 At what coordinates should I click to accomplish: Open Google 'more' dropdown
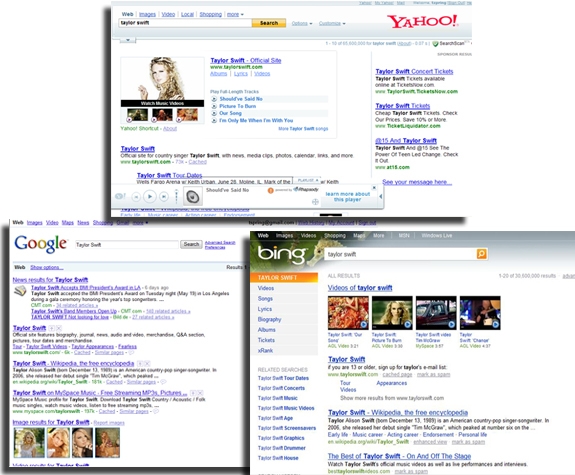tap(140, 223)
